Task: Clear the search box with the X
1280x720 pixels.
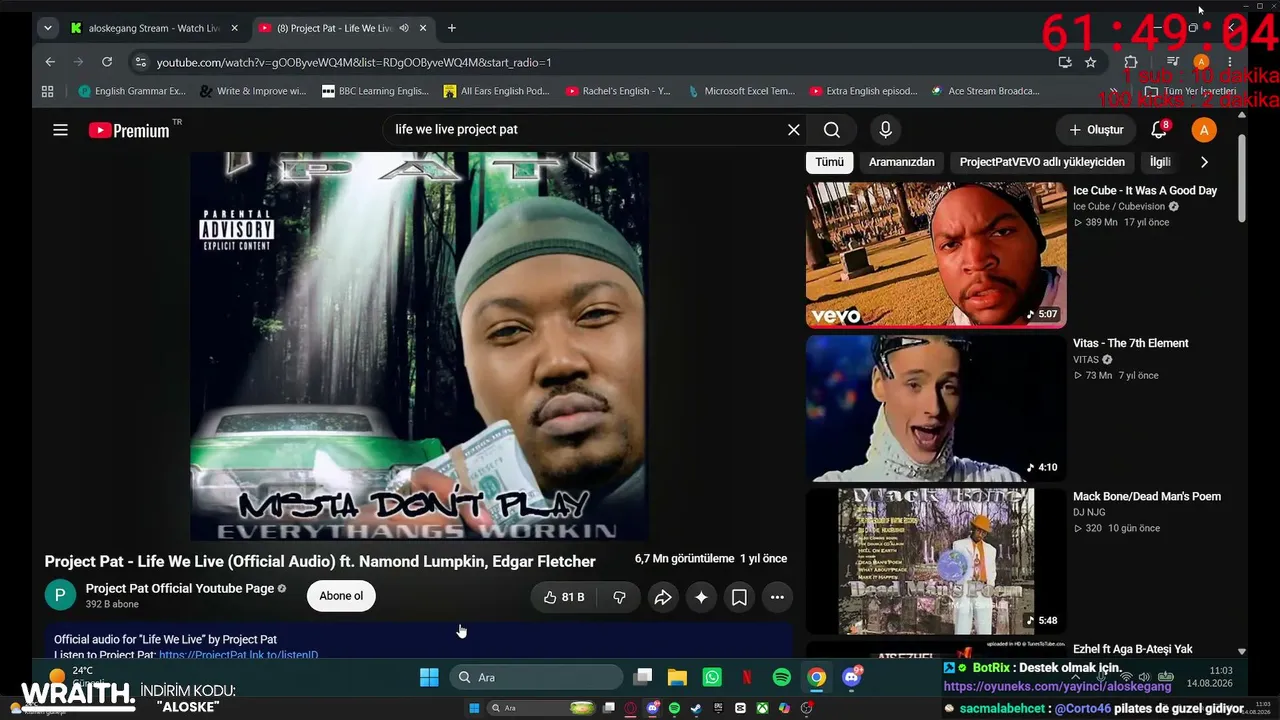Action: pos(794,130)
